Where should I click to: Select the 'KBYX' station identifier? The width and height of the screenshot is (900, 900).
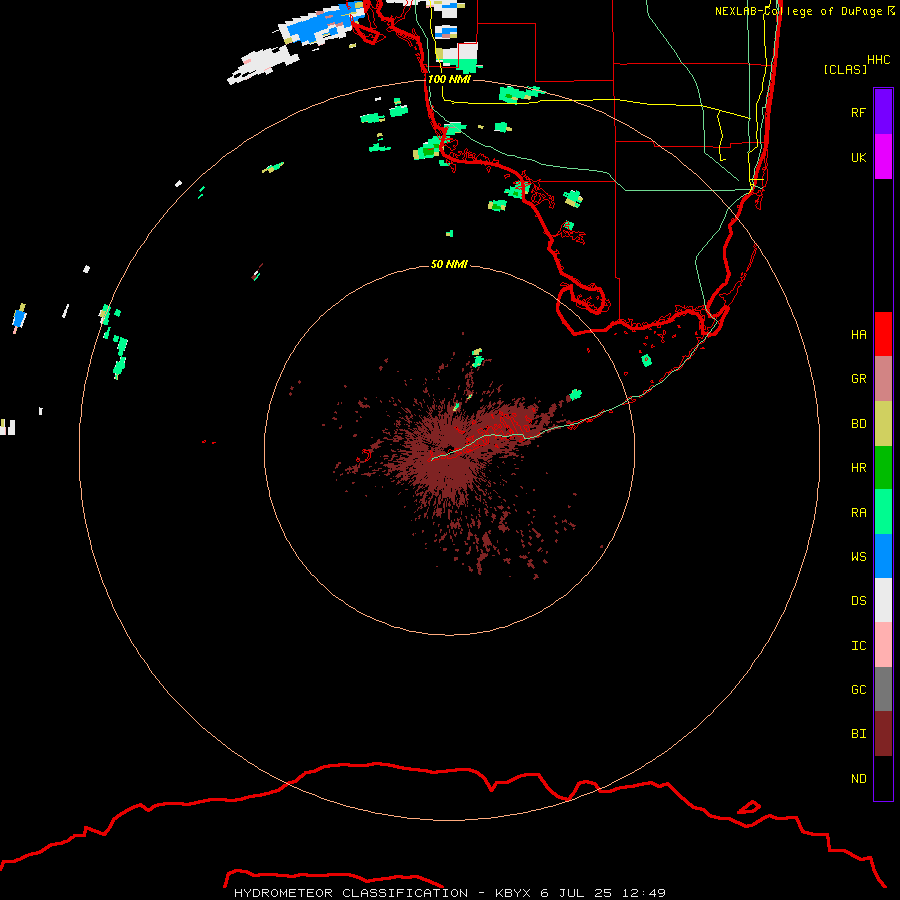point(513,893)
